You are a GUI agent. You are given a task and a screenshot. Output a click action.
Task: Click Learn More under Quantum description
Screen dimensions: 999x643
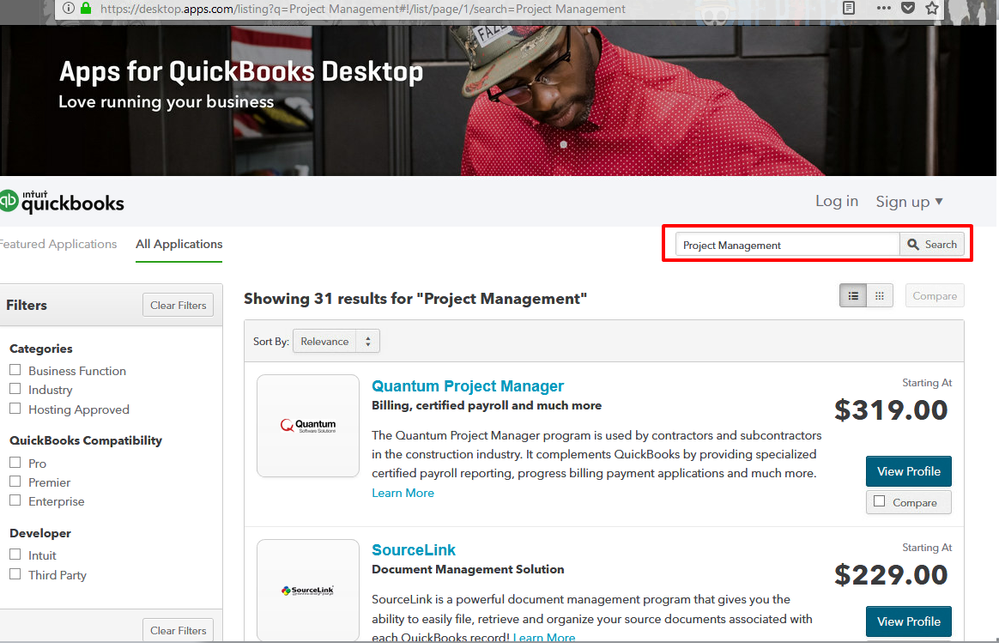[x=403, y=493]
